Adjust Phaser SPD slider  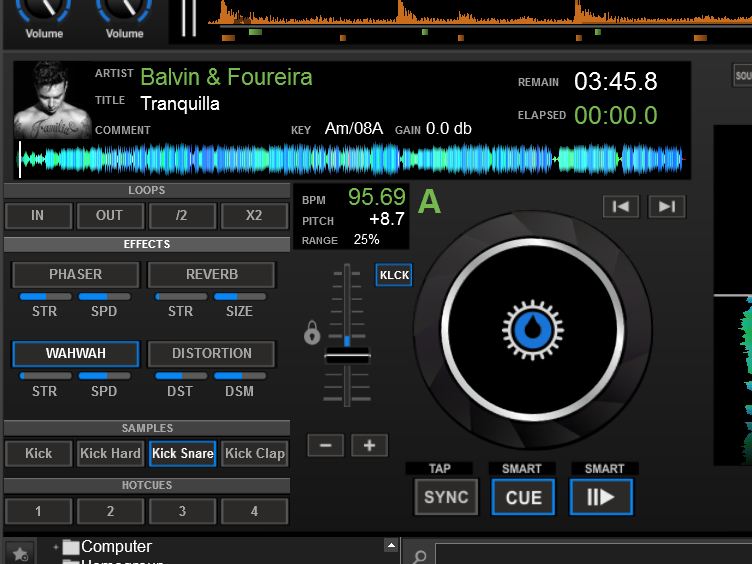[x=104, y=296]
